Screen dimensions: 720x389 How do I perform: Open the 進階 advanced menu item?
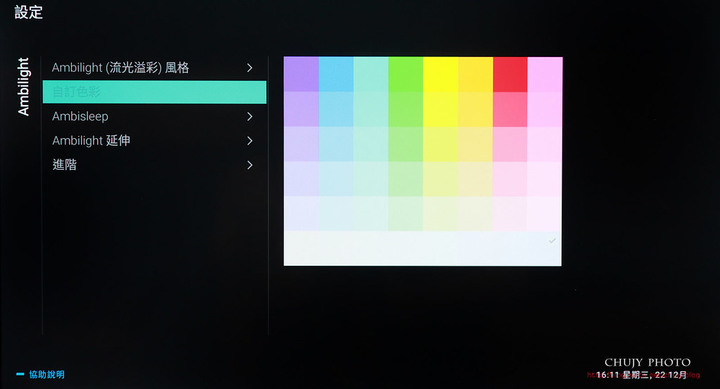(x=154, y=165)
